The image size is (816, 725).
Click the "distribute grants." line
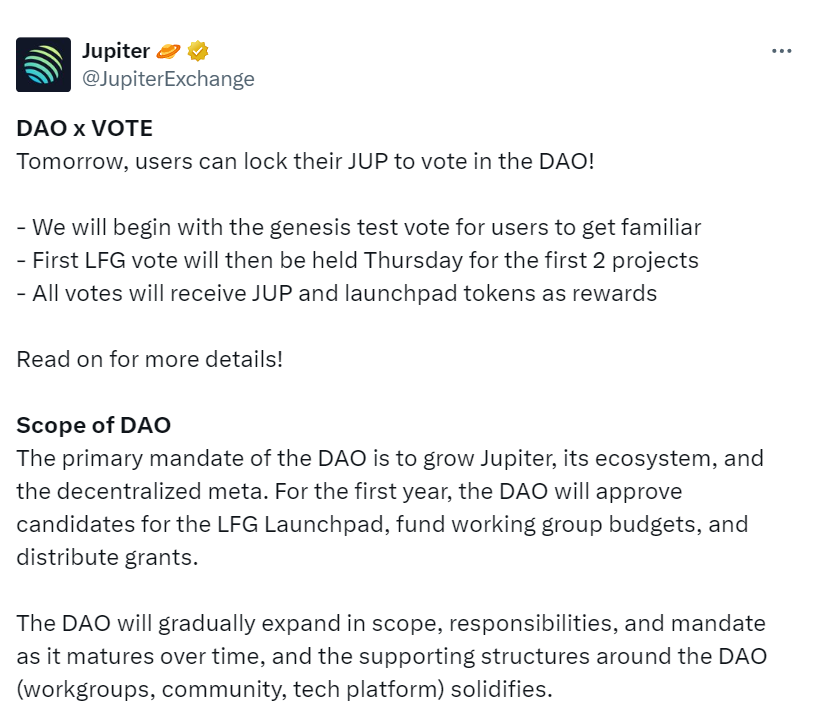[107, 557]
